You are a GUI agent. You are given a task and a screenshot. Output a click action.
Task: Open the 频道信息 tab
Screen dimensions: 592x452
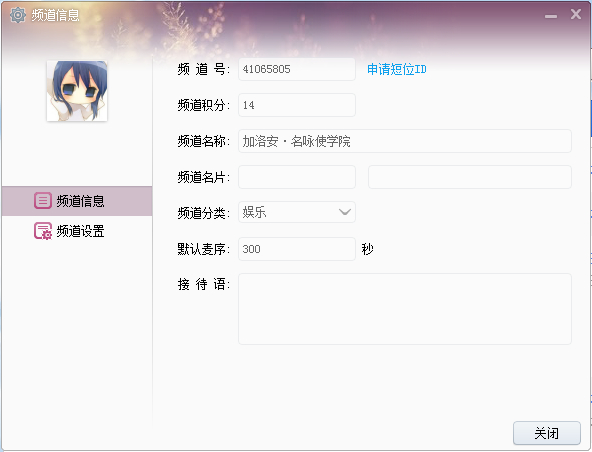(77, 201)
